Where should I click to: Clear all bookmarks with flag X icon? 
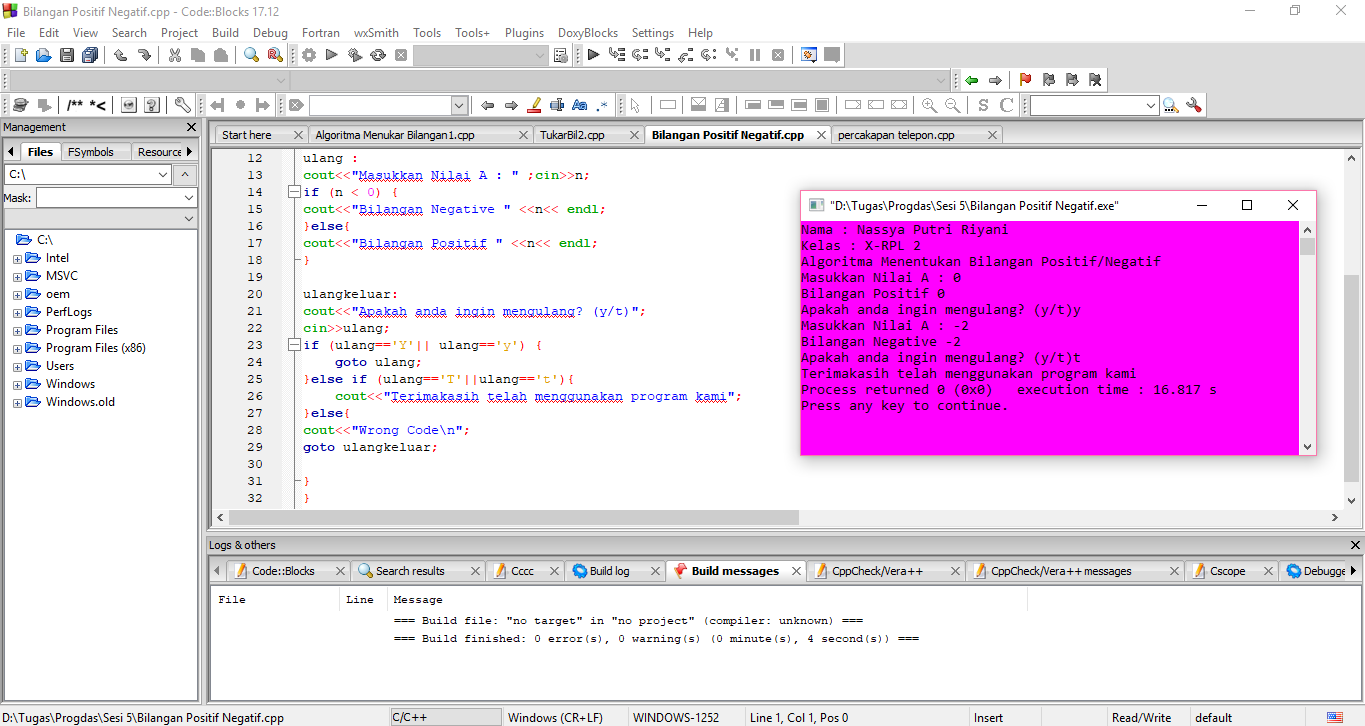tap(1095, 80)
